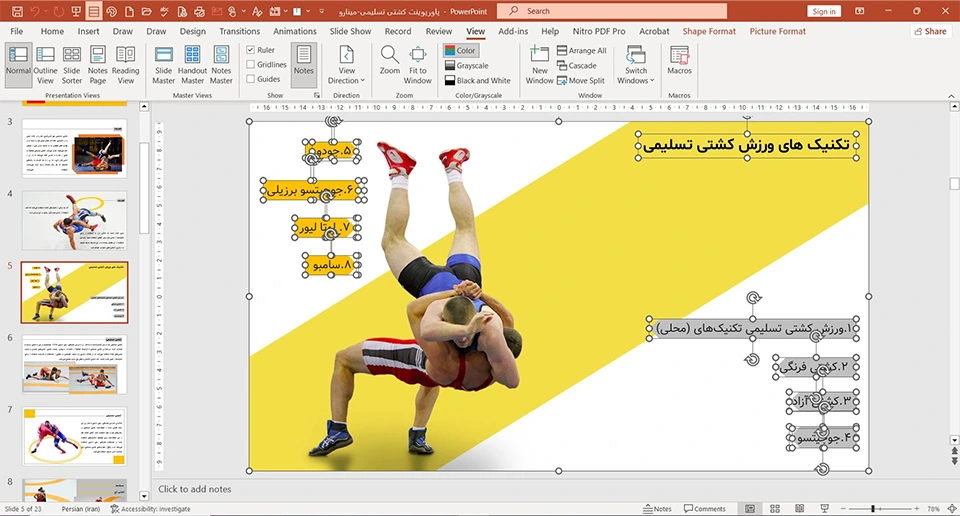
Task: Select Color view mode
Action: (460, 51)
